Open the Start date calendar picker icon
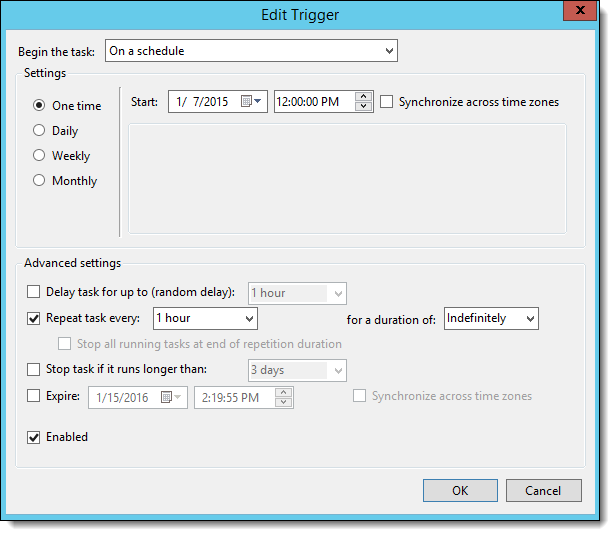This screenshot has width=615, height=536. tap(250, 102)
